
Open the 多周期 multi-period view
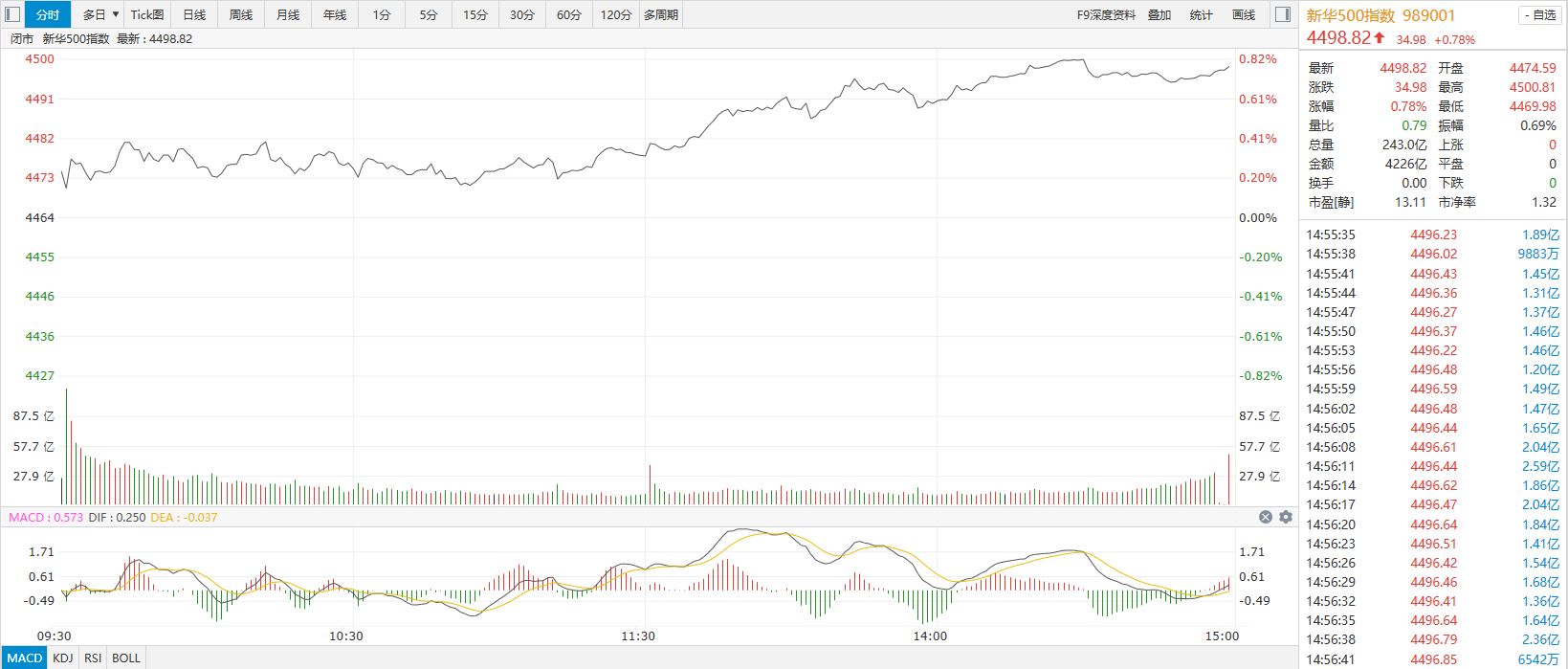[x=661, y=14]
